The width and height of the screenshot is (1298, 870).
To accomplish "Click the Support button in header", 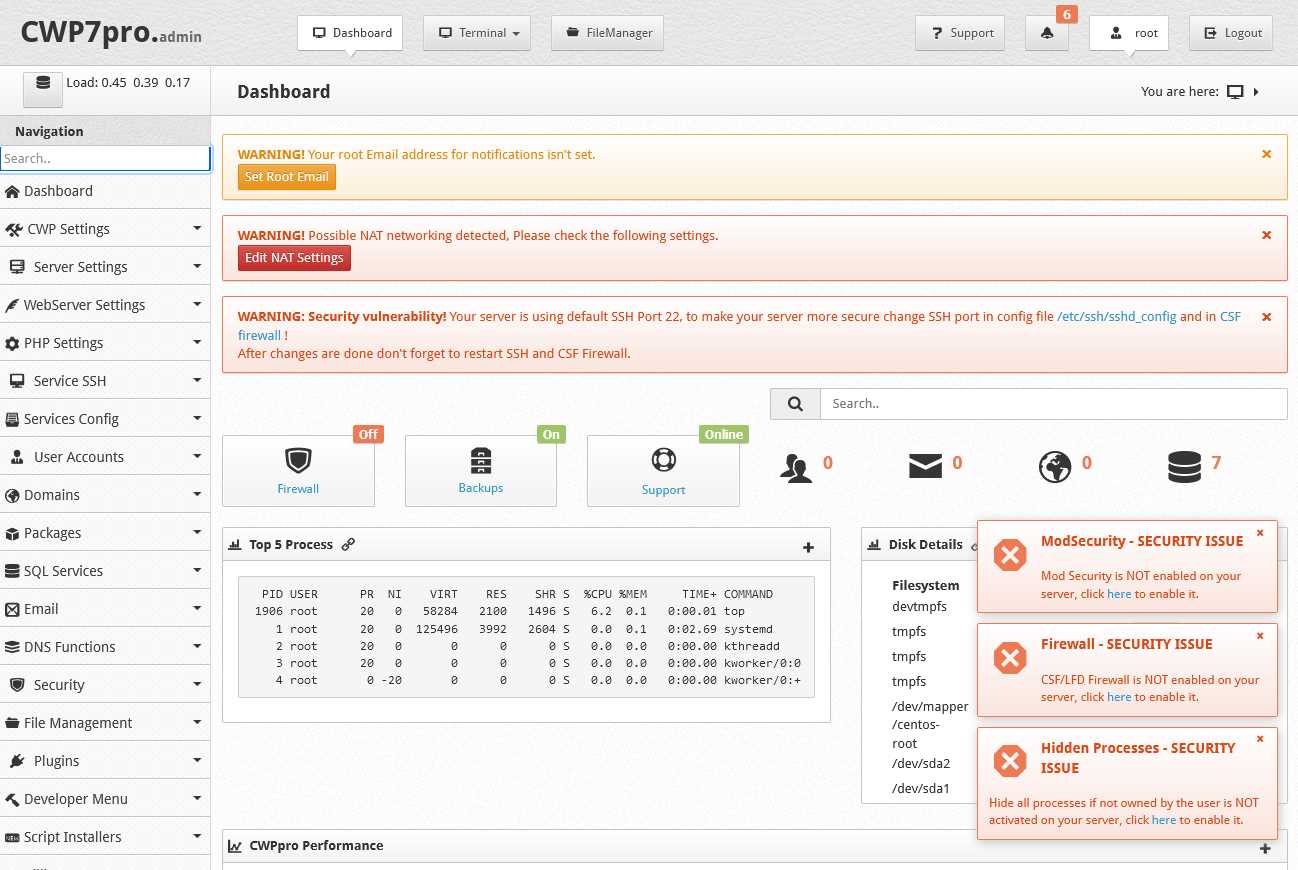I will coord(961,33).
